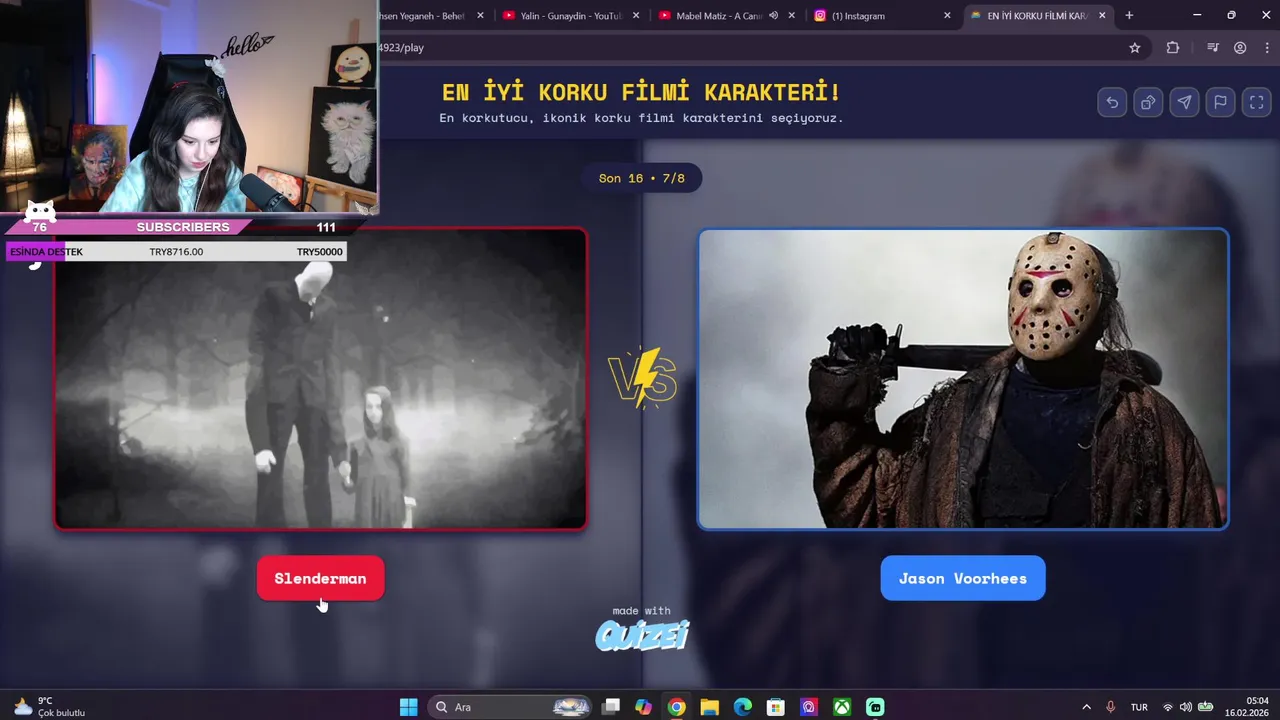Open the mint green app taskbar icon

(x=875, y=707)
